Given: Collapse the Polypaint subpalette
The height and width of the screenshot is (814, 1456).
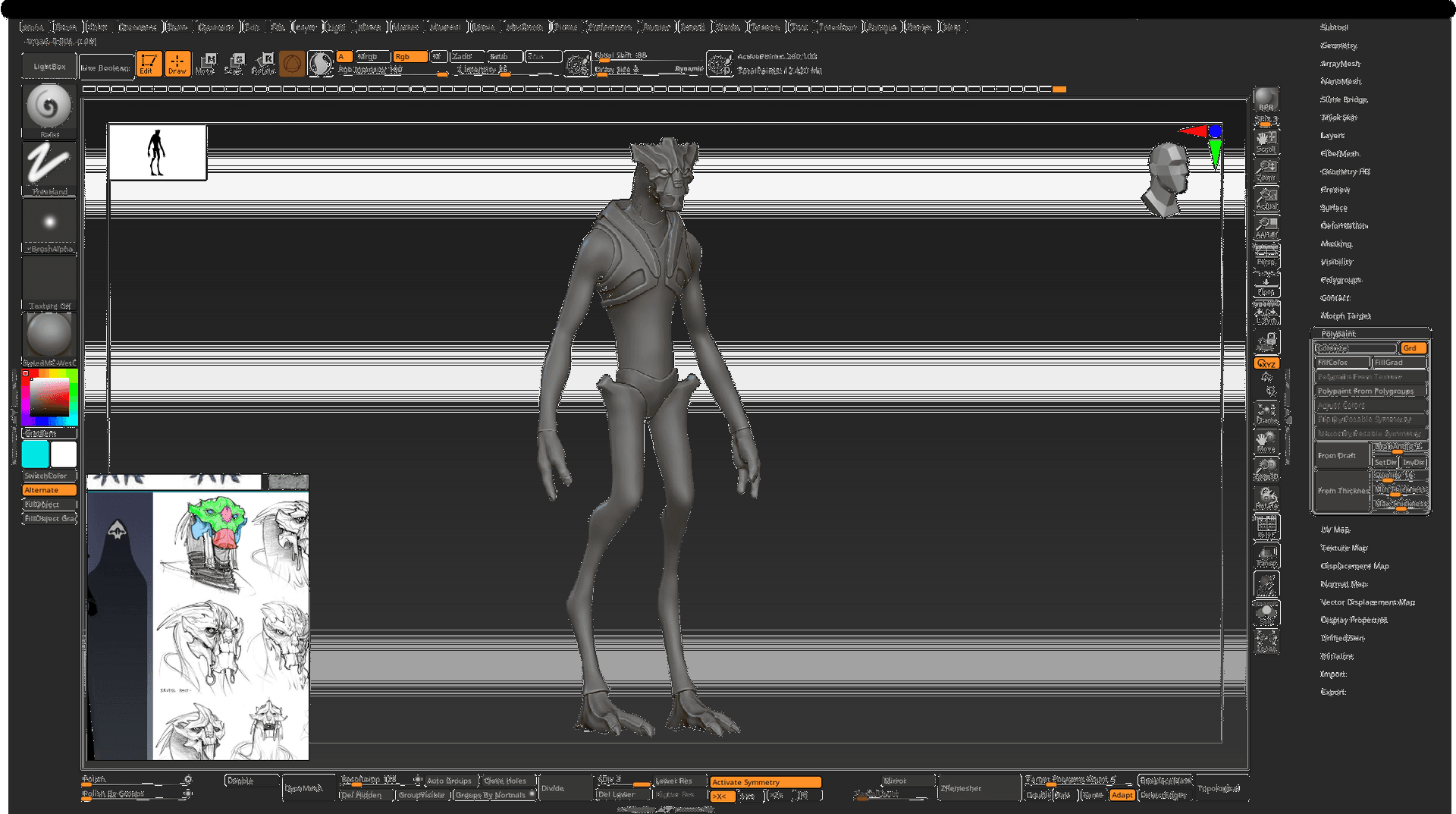Looking at the screenshot, I should pos(1338,334).
